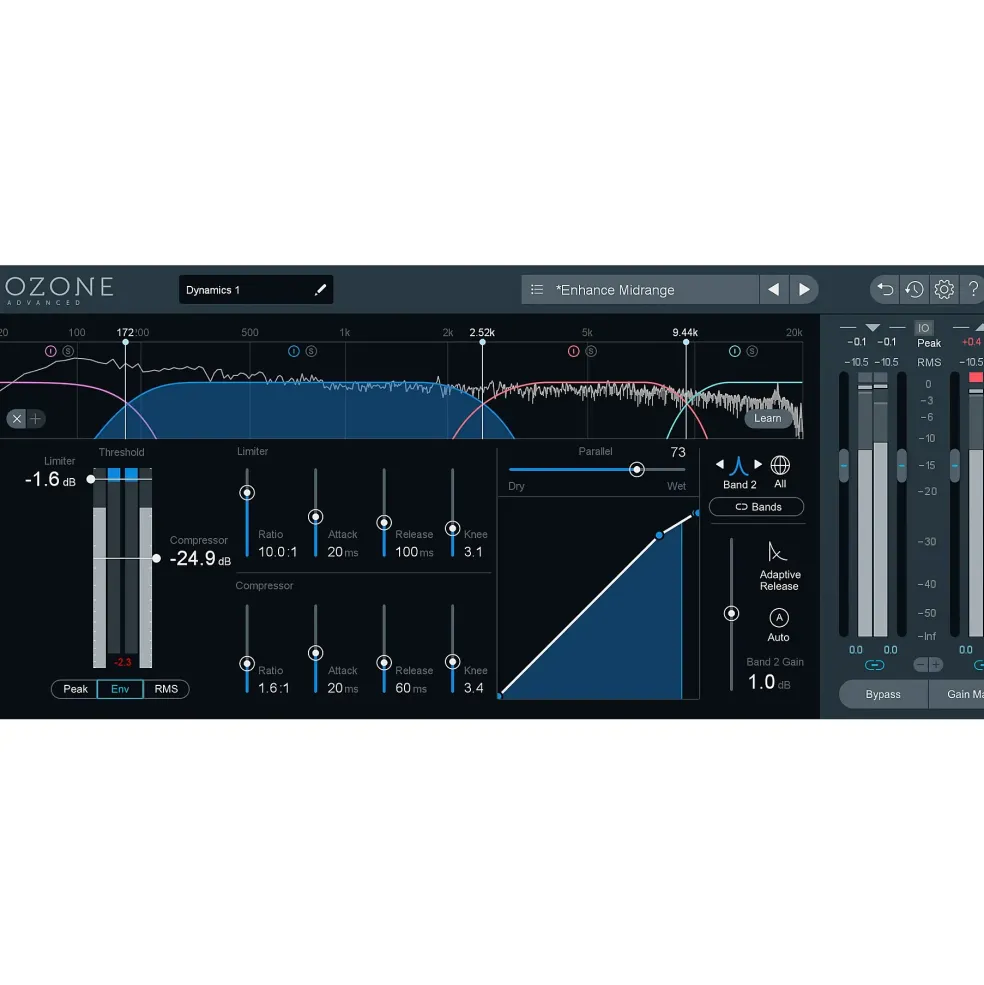Viewport: 984px width, 985px height.
Task: Click the 2.52k crossover marker
Action: (483, 342)
